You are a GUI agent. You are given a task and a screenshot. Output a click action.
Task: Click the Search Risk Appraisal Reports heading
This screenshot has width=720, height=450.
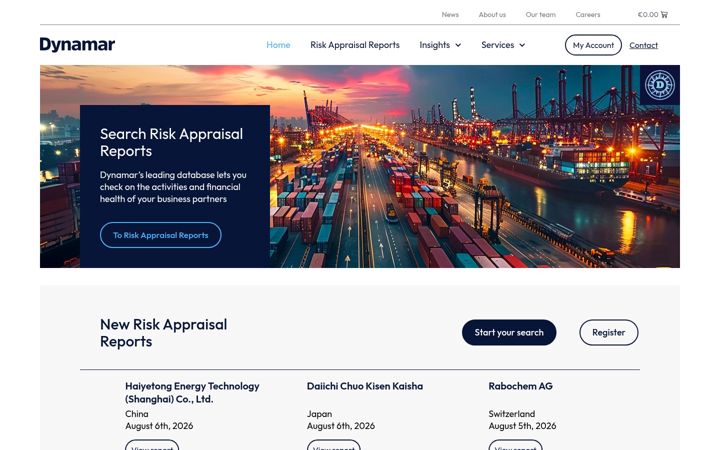click(171, 142)
